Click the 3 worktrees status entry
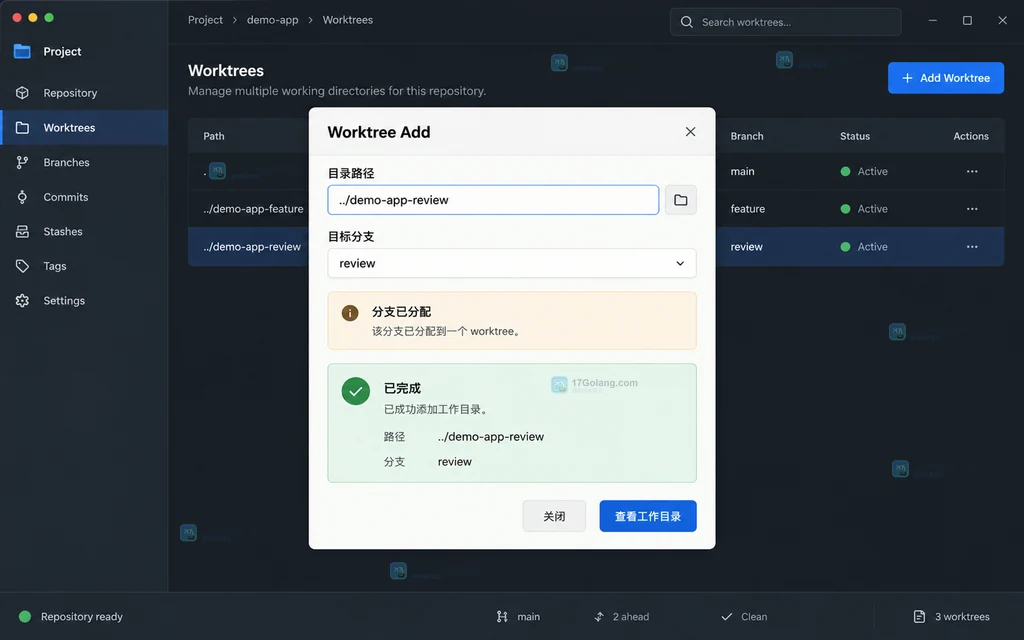The width and height of the screenshot is (1024, 640). point(952,616)
